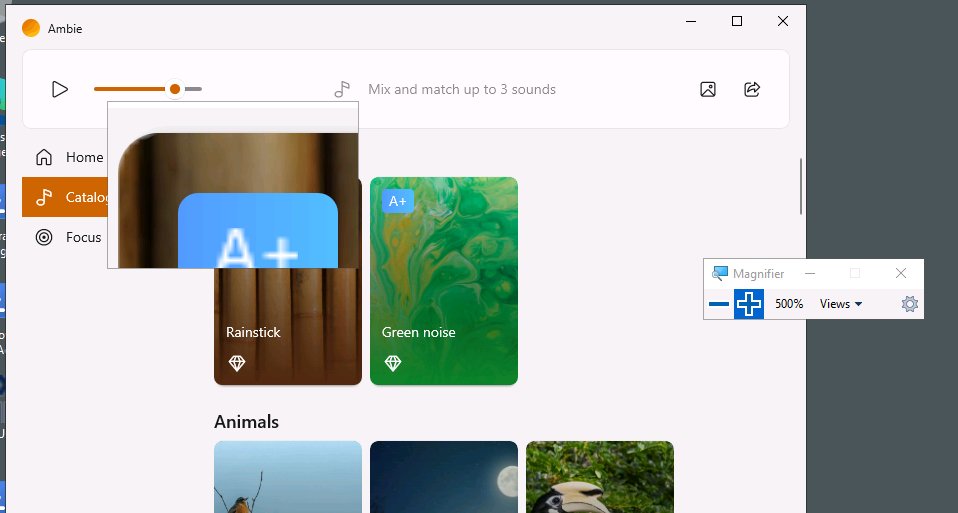The height and width of the screenshot is (513, 958).
Task: Start playback with the play button
Action: 60,89
